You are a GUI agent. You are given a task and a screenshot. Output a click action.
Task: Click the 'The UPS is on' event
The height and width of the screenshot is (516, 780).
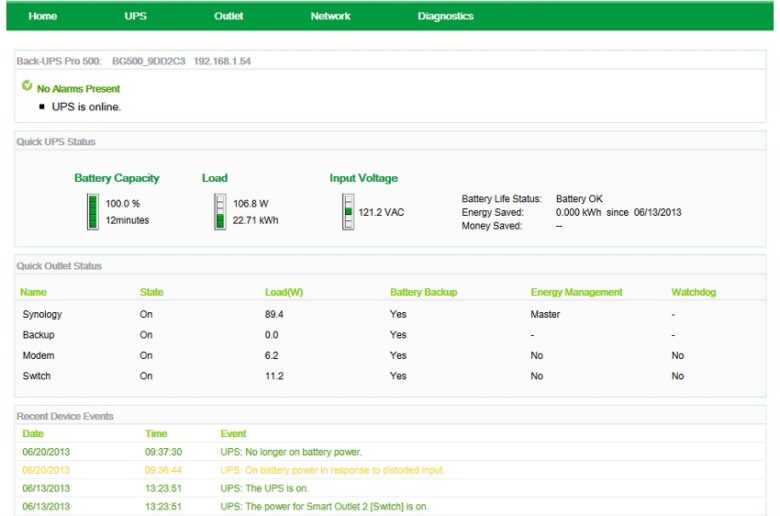tap(265, 488)
